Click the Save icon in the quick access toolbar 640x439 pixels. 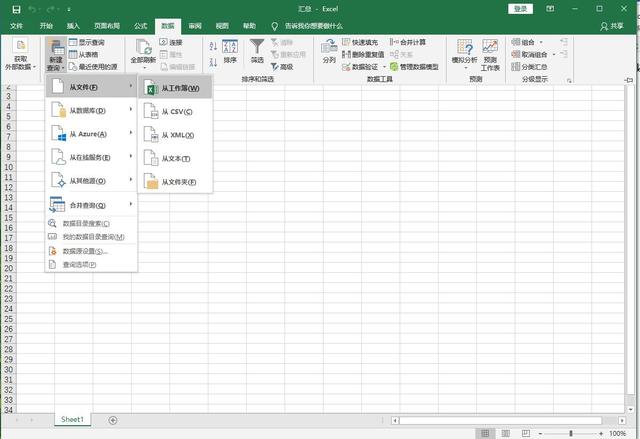coord(16,9)
